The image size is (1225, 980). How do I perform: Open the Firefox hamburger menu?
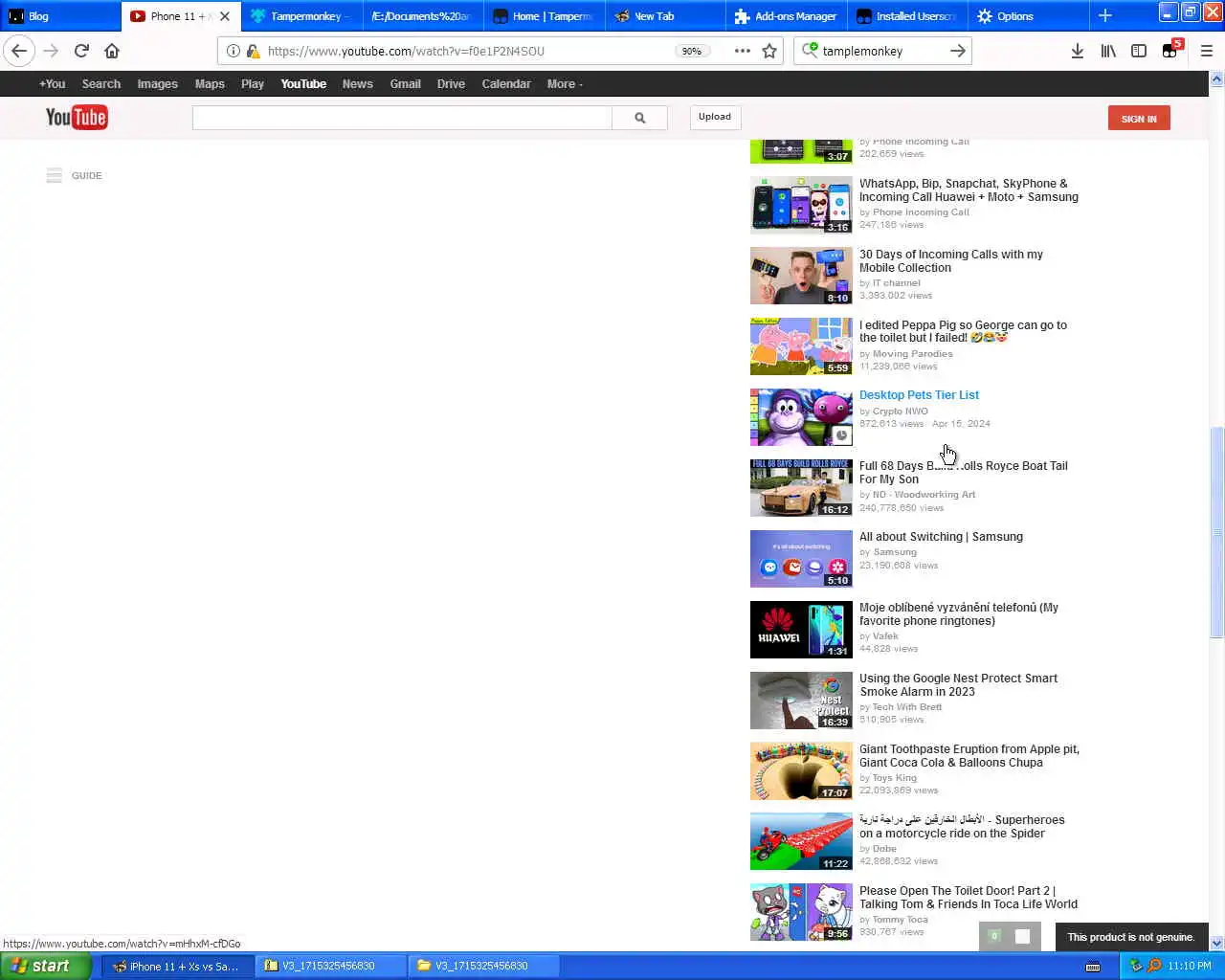pos(1206,51)
